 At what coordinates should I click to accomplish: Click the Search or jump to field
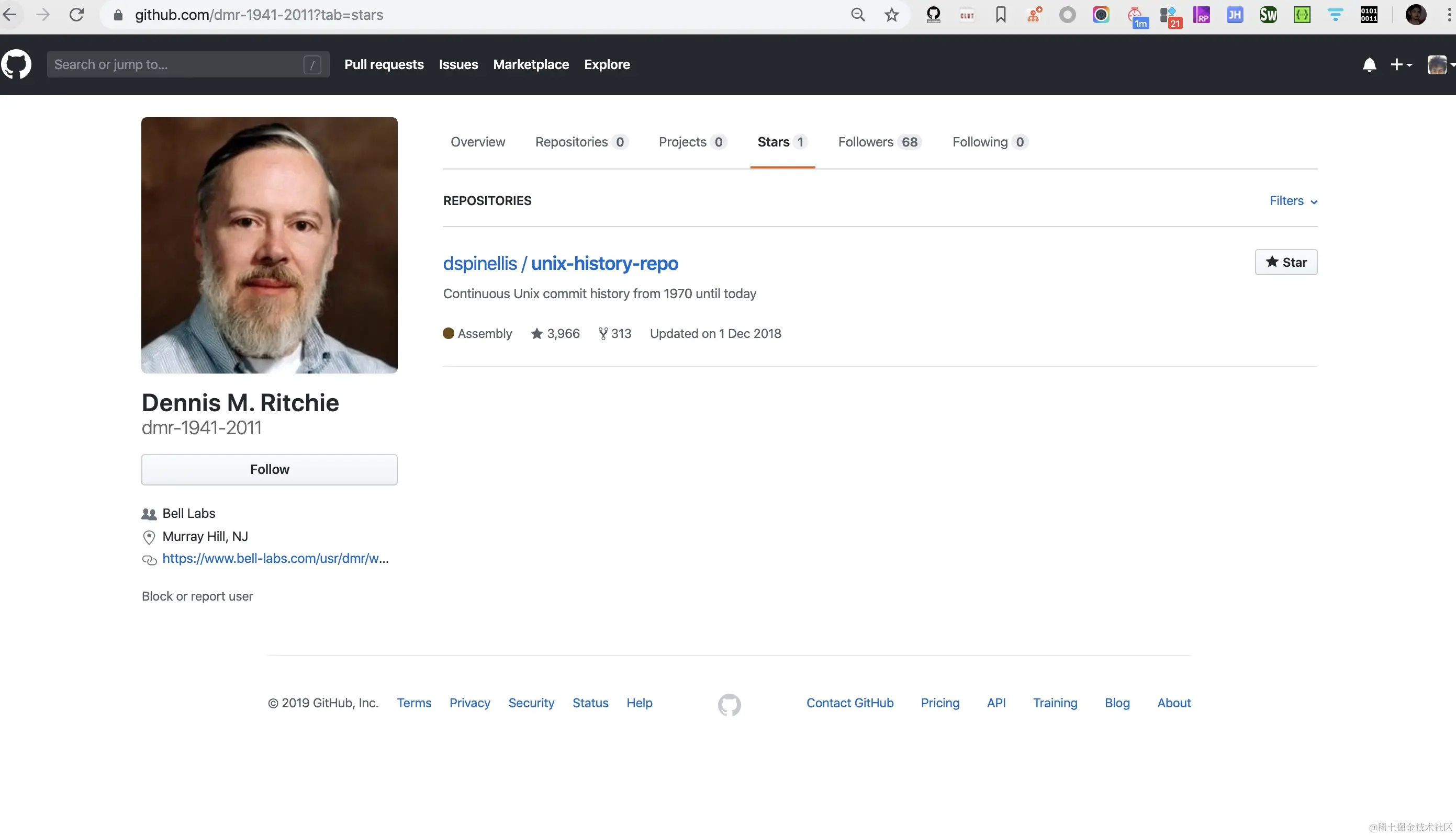pyautogui.click(x=178, y=65)
